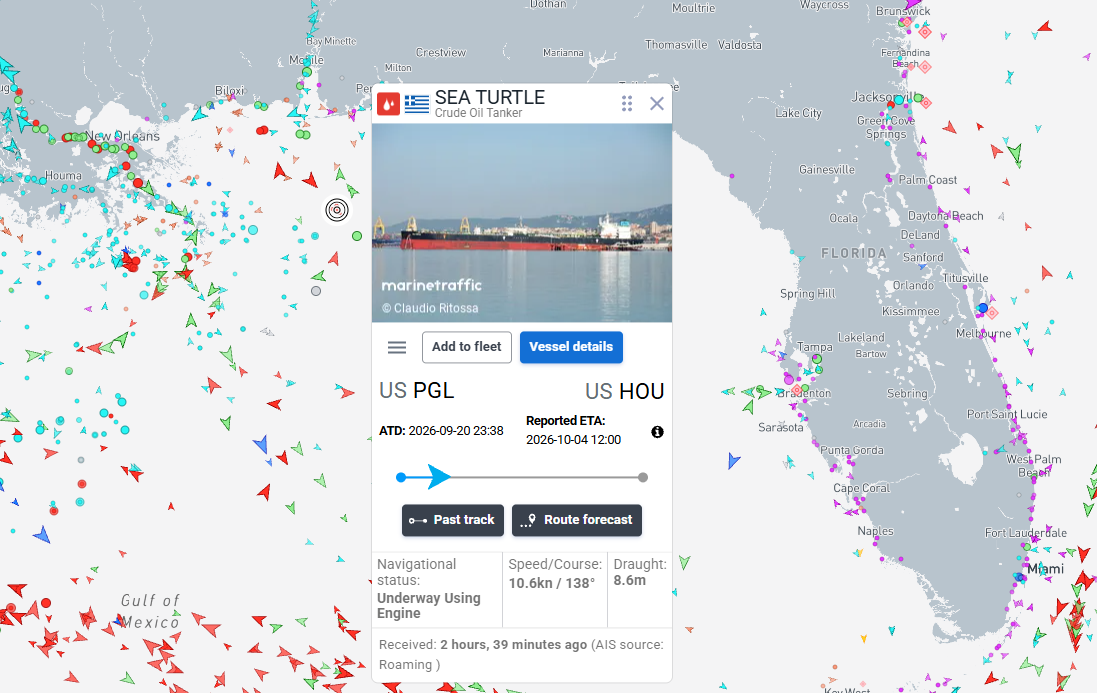Click the red crude oil tanker type icon

[x=388, y=103]
